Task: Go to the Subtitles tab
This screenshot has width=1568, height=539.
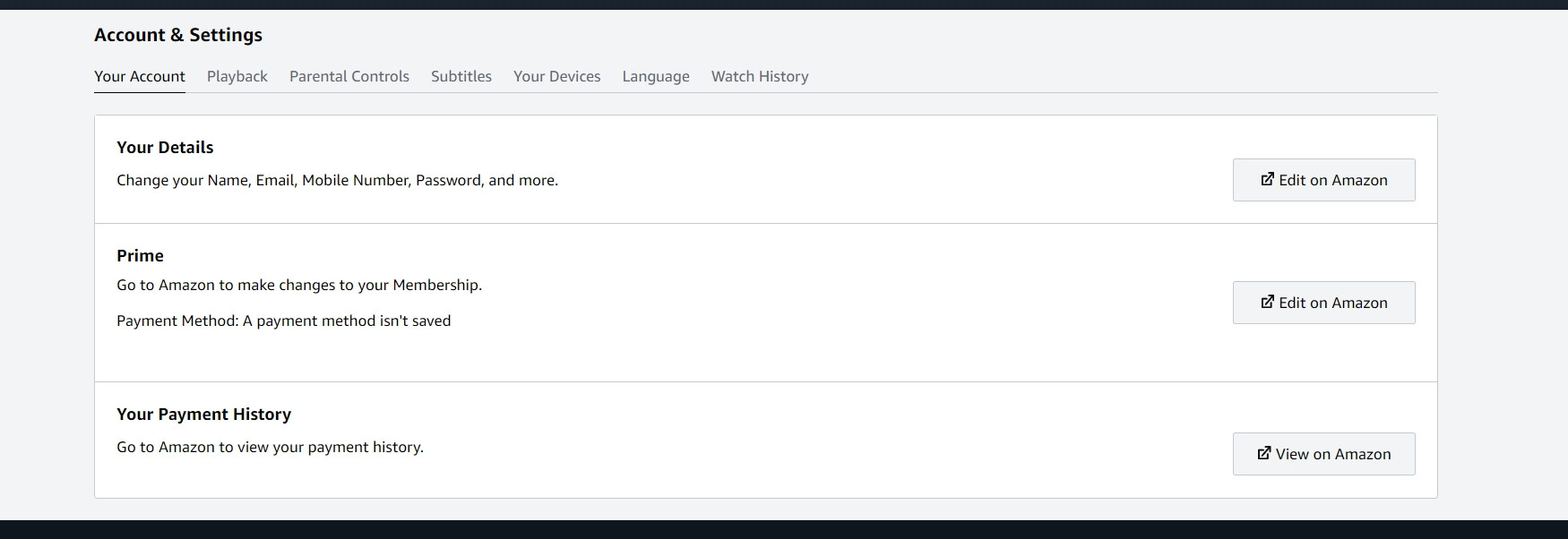Action: pos(461,76)
